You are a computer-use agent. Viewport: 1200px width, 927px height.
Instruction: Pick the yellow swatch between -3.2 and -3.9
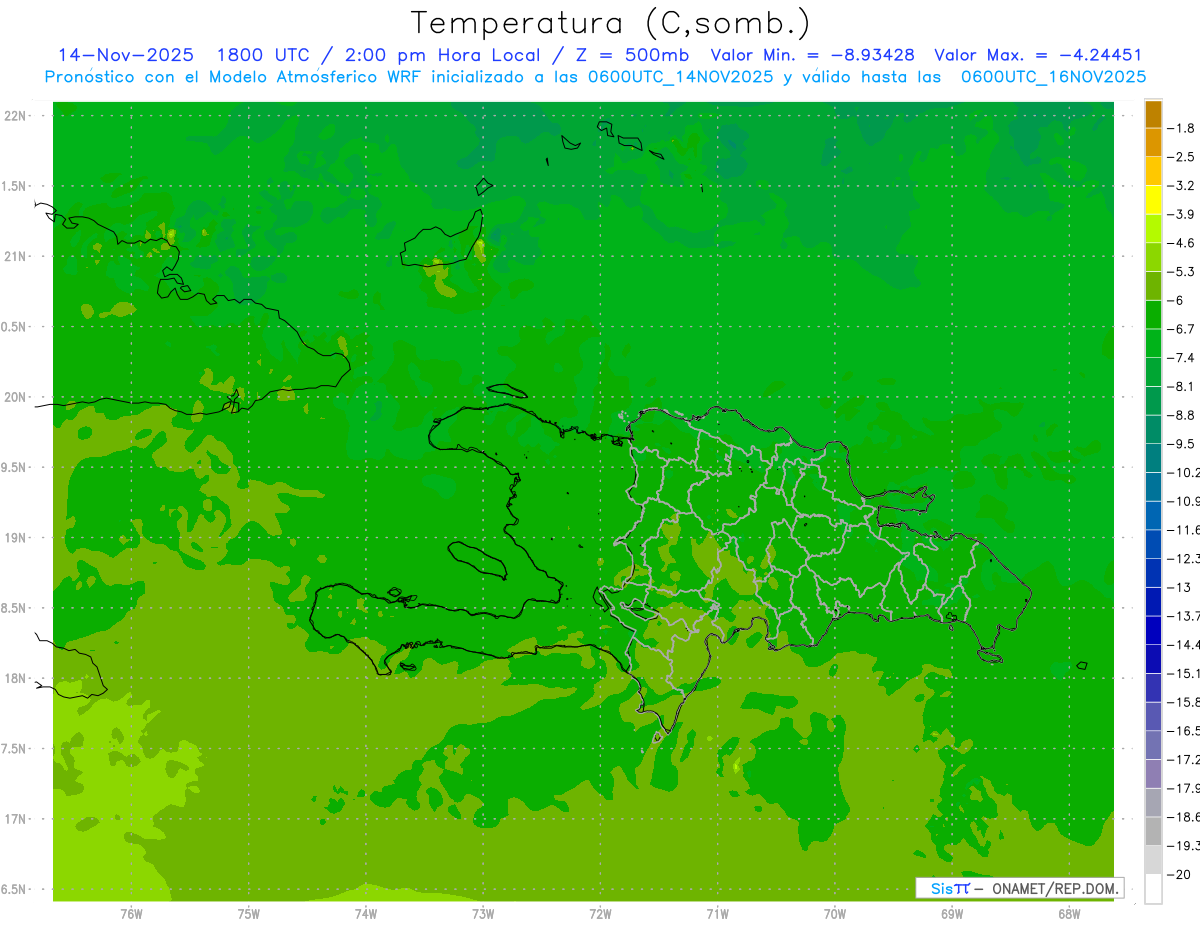click(x=1154, y=200)
